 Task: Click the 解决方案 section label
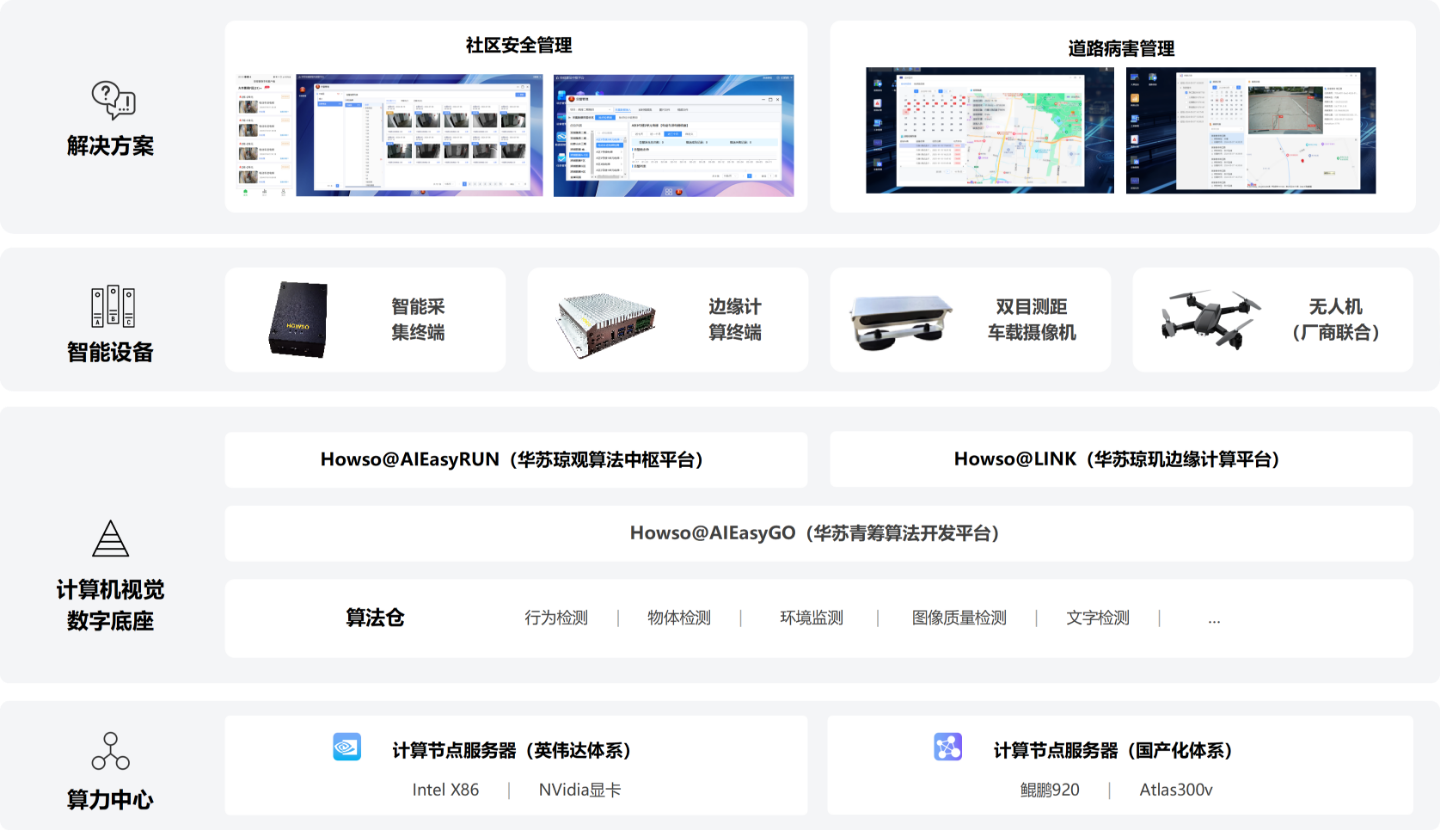tap(110, 146)
